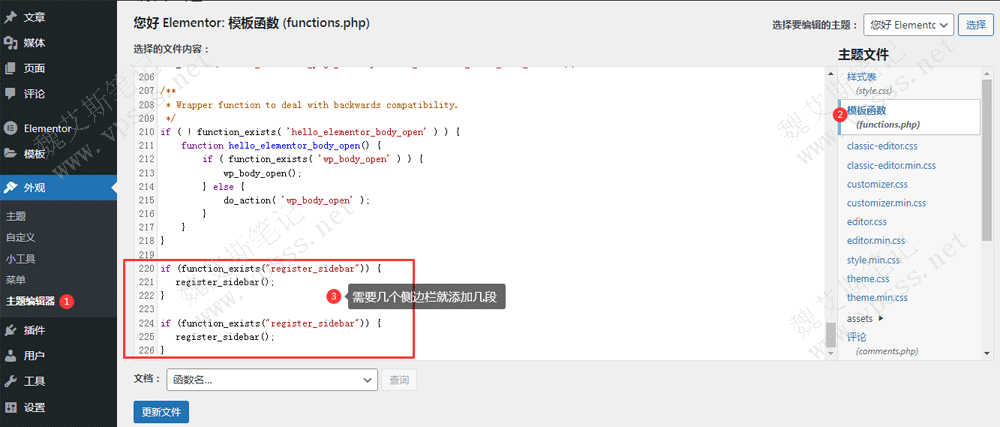Click the 评论 comment bubble icon

10,94
